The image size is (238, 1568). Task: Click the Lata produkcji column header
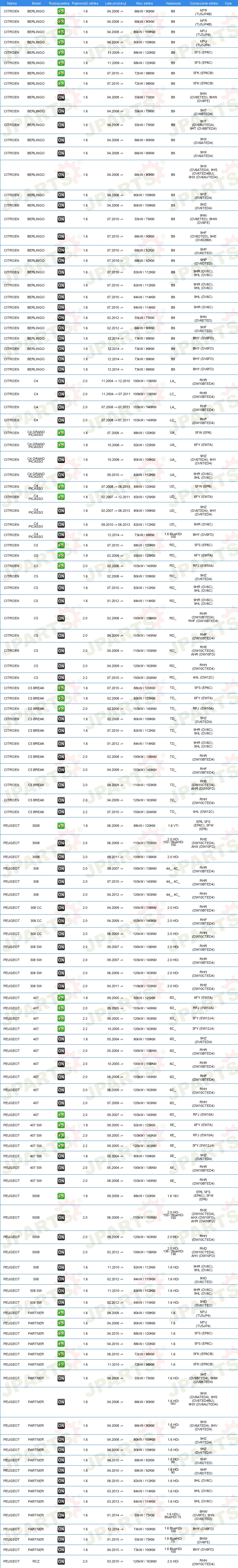[115, 3]
